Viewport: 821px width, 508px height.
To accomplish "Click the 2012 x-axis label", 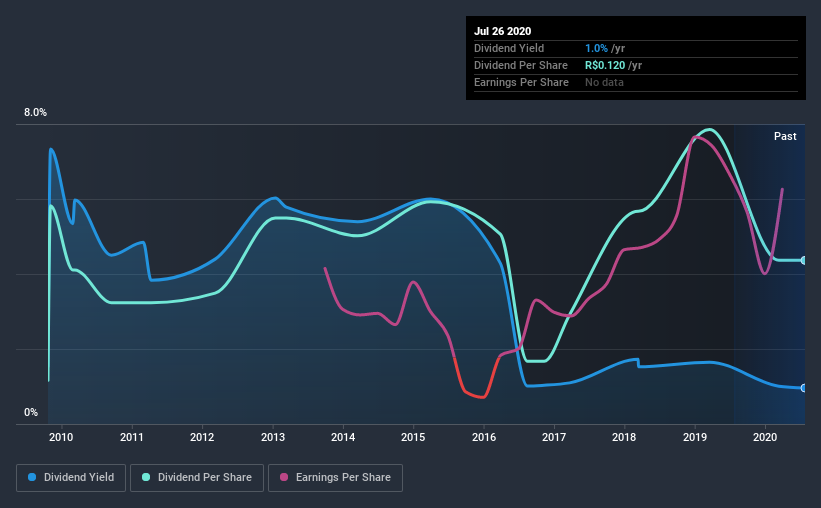I will (202, 437).
